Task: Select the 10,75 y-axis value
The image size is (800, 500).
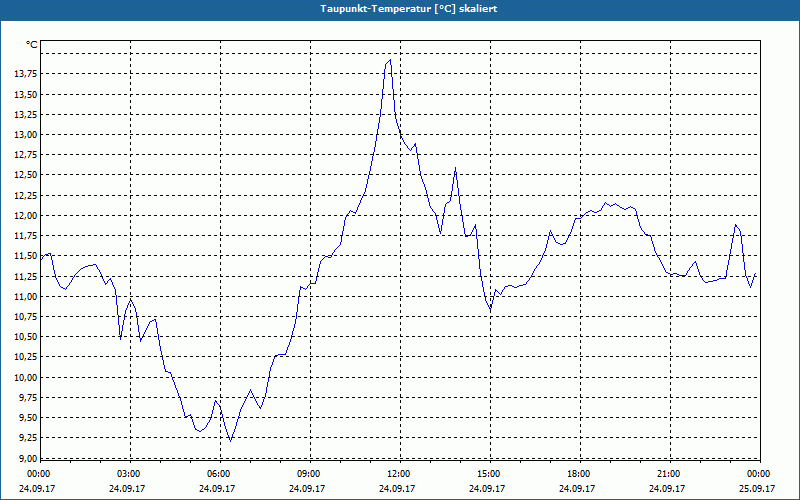Action: pos(26,317)
